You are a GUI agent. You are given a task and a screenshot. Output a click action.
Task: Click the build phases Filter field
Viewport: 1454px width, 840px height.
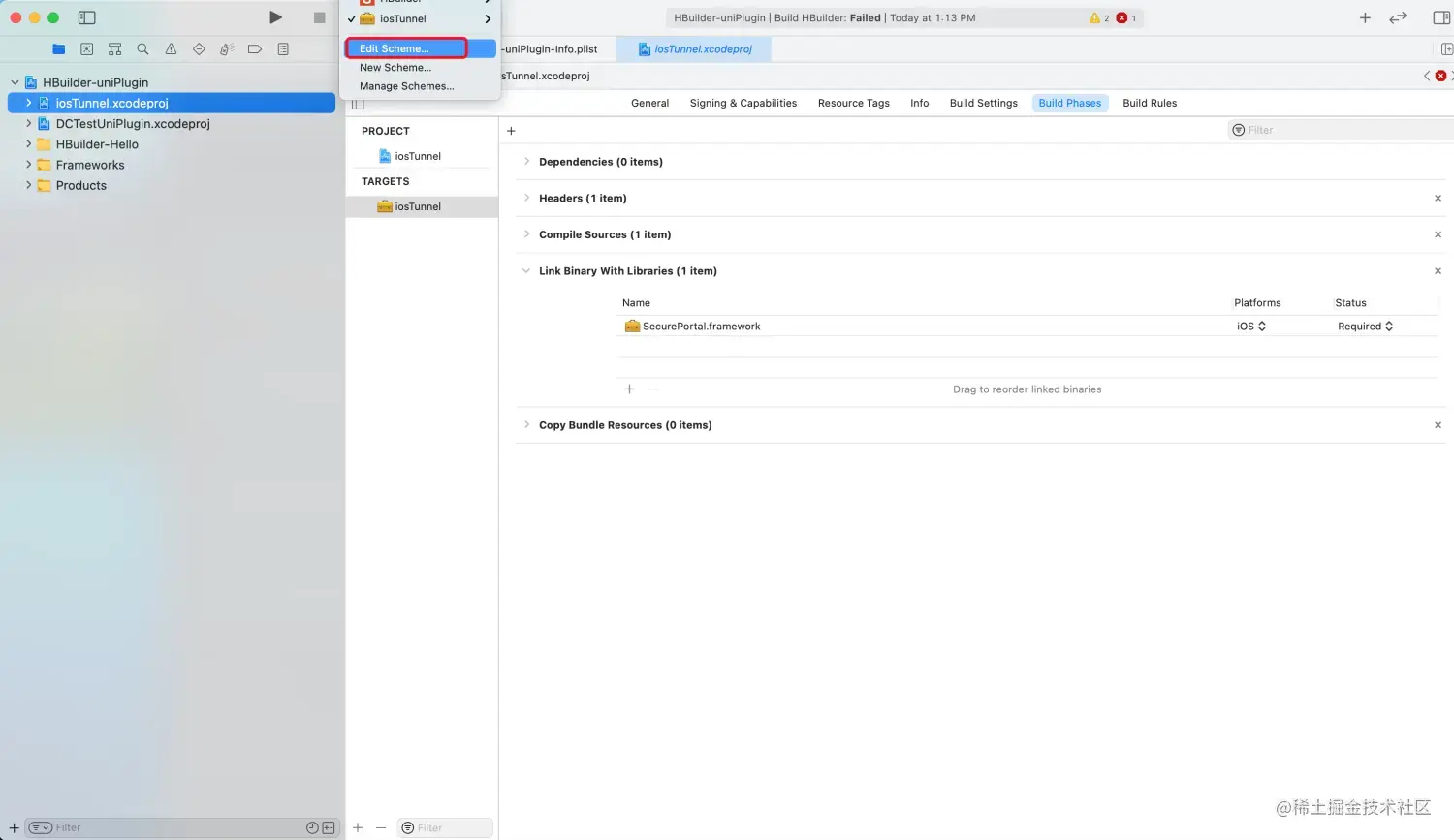coord(1340,130)
